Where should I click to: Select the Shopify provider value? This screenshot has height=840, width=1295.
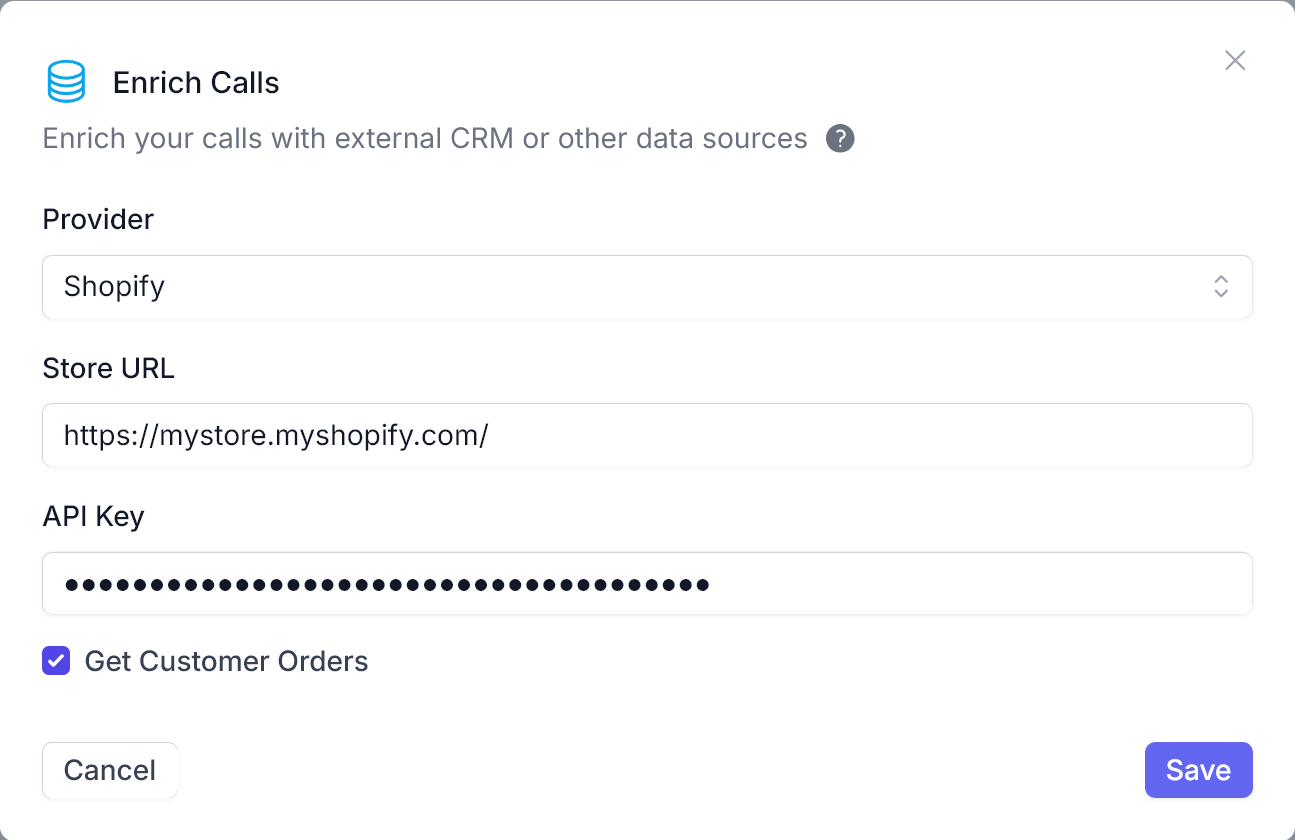coord(114,287)
